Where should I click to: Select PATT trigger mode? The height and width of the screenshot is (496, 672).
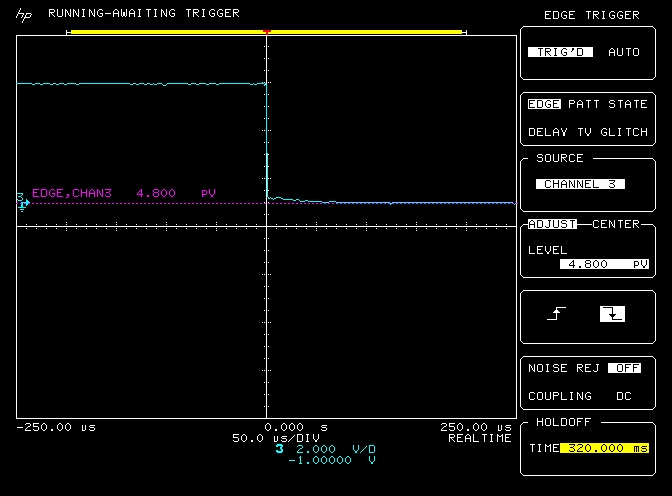(x=584, y=104)
